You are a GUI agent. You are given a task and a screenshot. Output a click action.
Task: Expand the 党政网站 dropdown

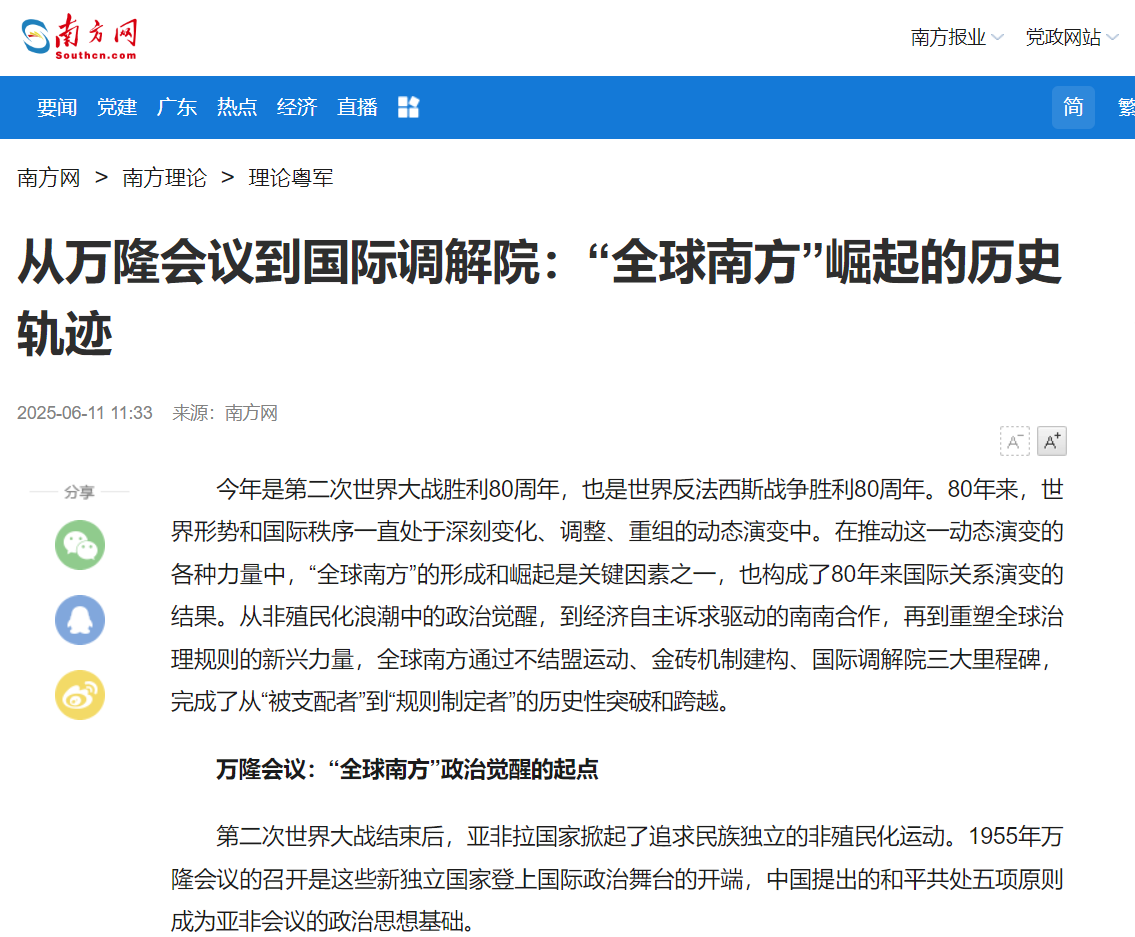pyautogui.click(x=1071, y=38)
